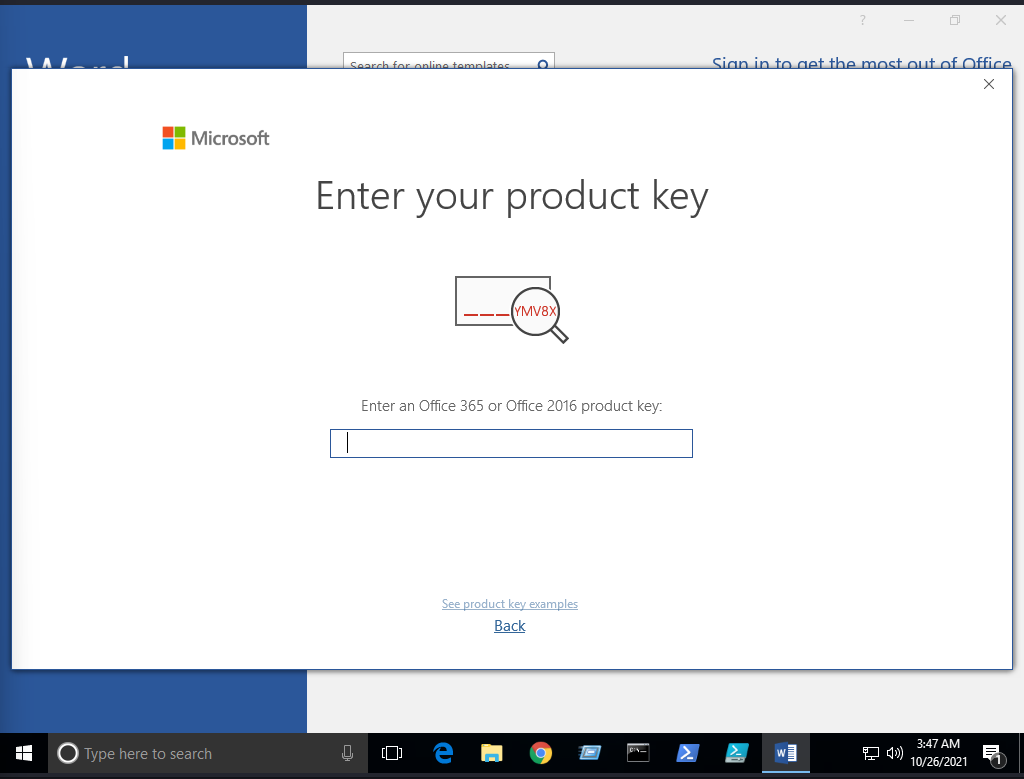Viewport: 1024px width, 779px height.
Task: Open the light PowerShell ISE taskbar icon
Action: click(x=737, y=754)
